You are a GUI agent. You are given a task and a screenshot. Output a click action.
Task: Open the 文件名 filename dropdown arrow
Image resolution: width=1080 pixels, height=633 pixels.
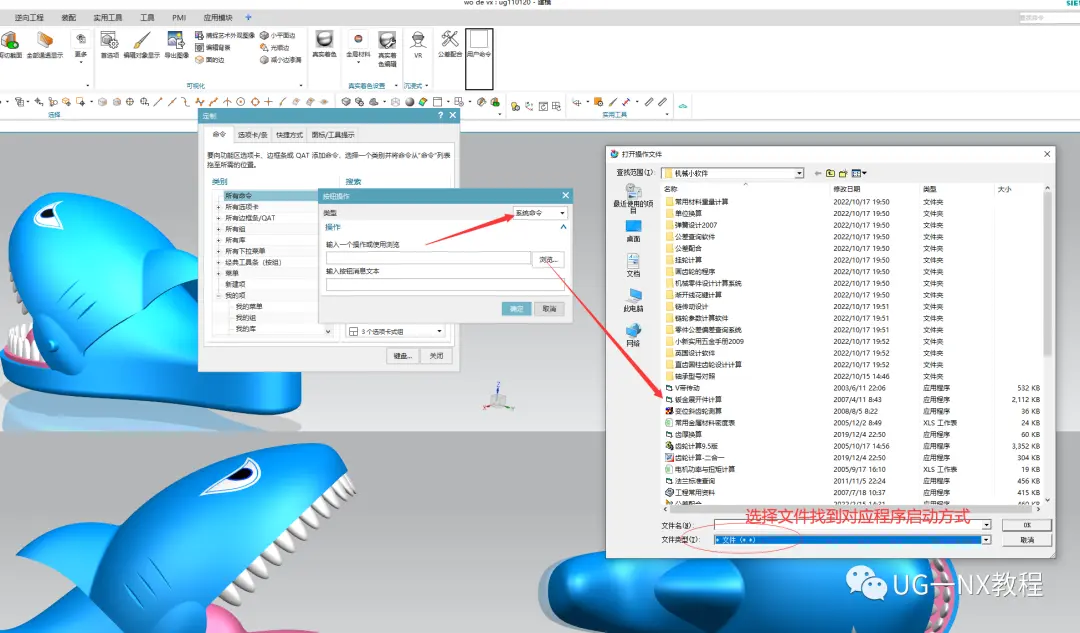986,525
